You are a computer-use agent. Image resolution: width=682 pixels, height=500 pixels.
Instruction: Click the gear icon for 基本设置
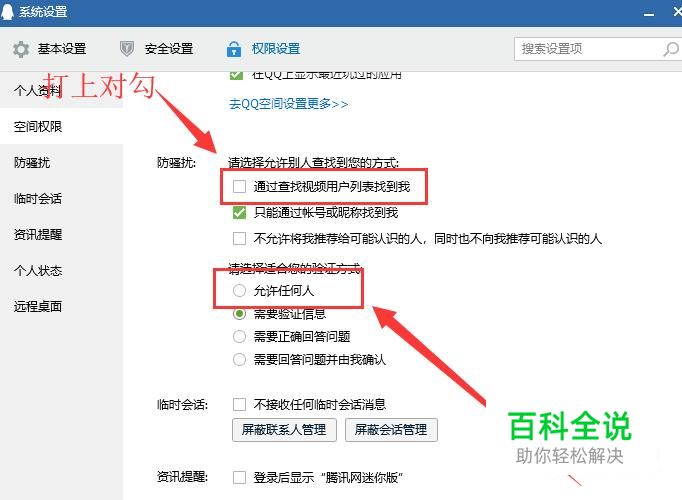[21, 49]
